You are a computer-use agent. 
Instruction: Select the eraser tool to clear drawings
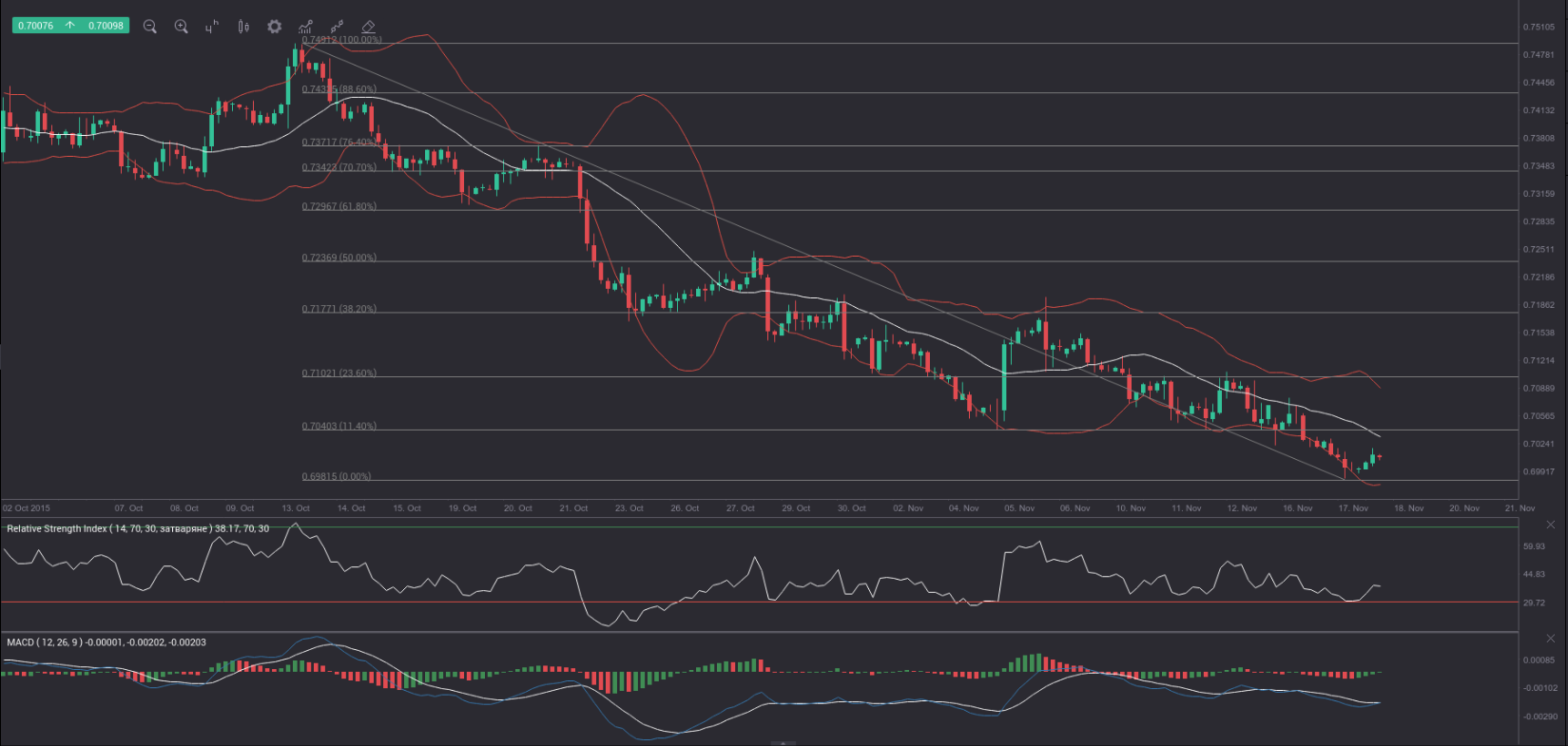click(369, 27)
